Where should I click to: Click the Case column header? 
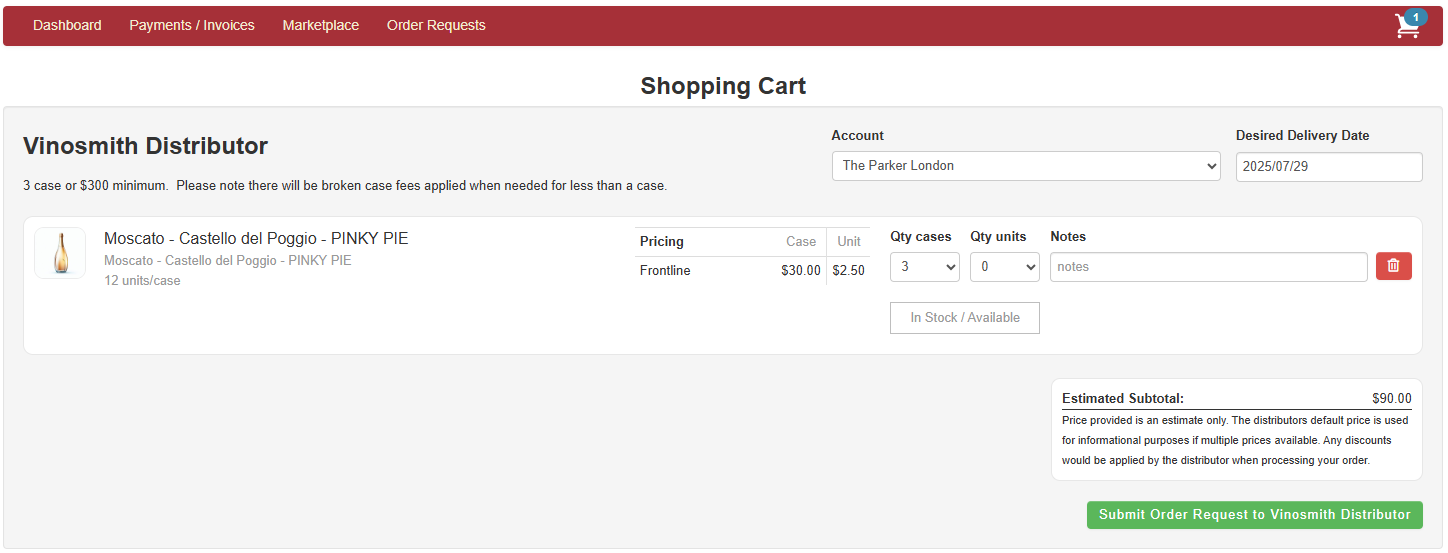coord(801,241)
